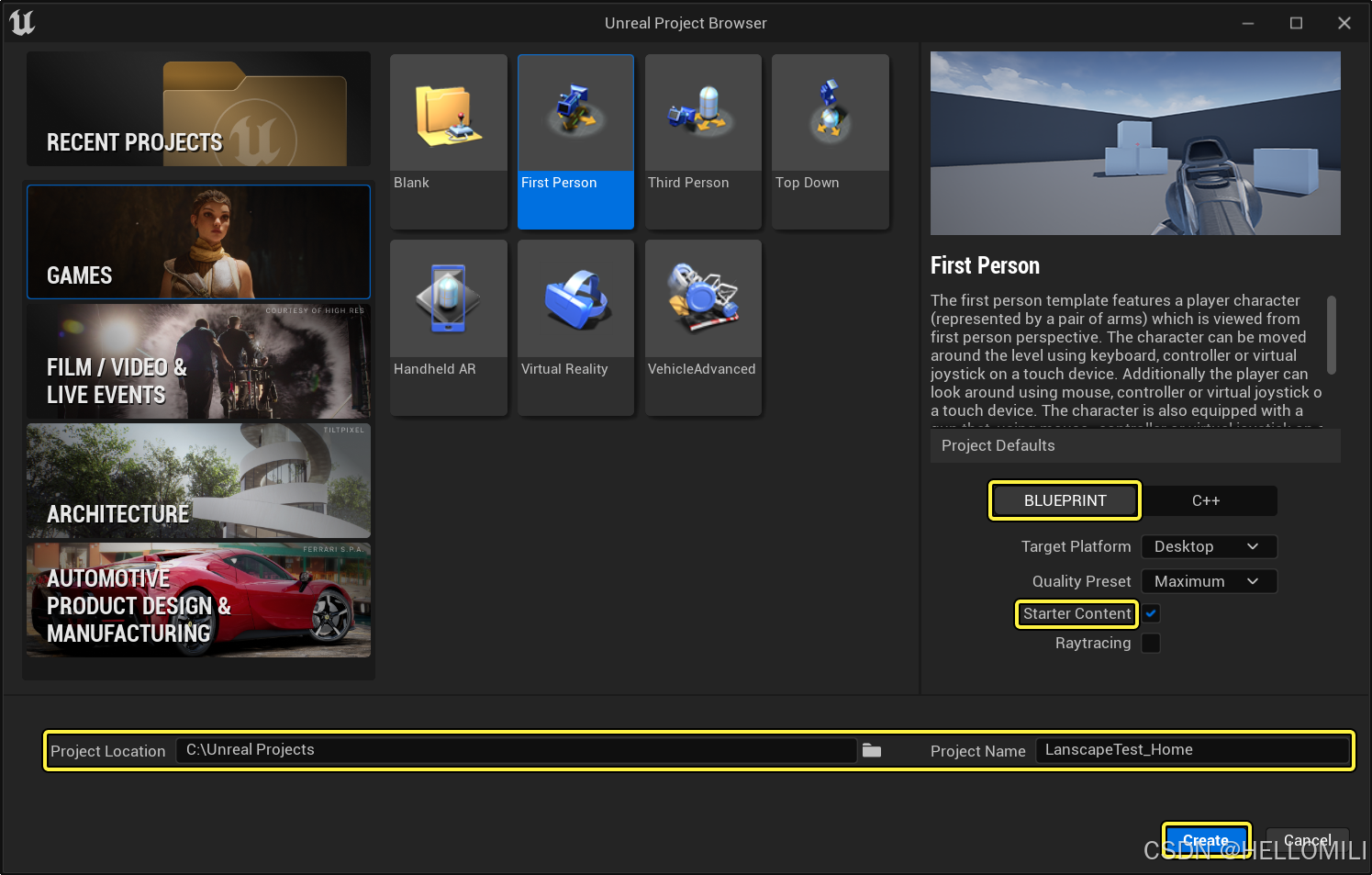Click the Starter Content label
This screenshot has width=1372, height=875.
point(1077,613)
